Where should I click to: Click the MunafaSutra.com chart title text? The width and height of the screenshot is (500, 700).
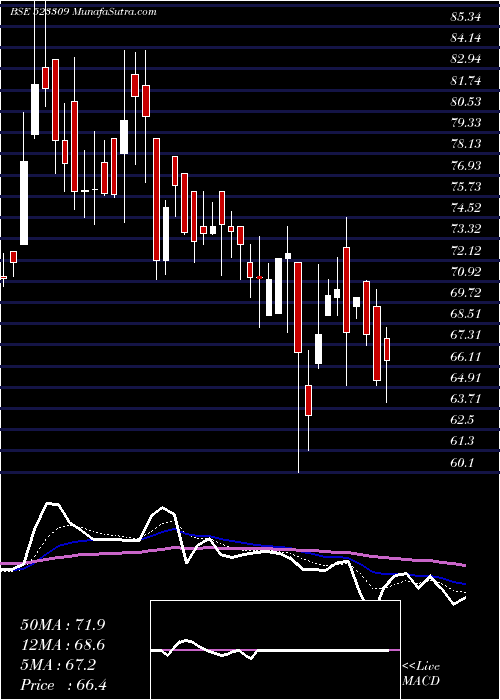[114, 12]
